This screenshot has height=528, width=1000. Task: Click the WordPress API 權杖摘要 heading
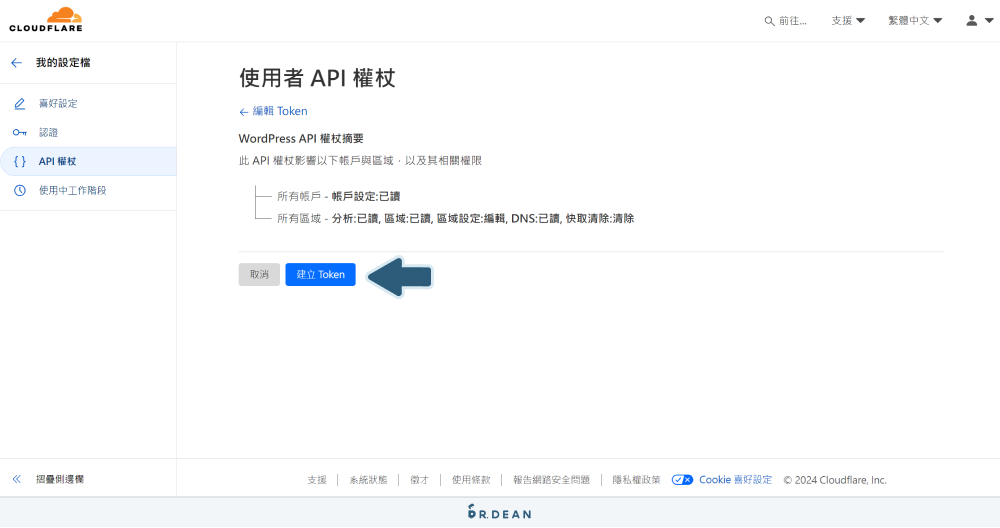(301, 138)
